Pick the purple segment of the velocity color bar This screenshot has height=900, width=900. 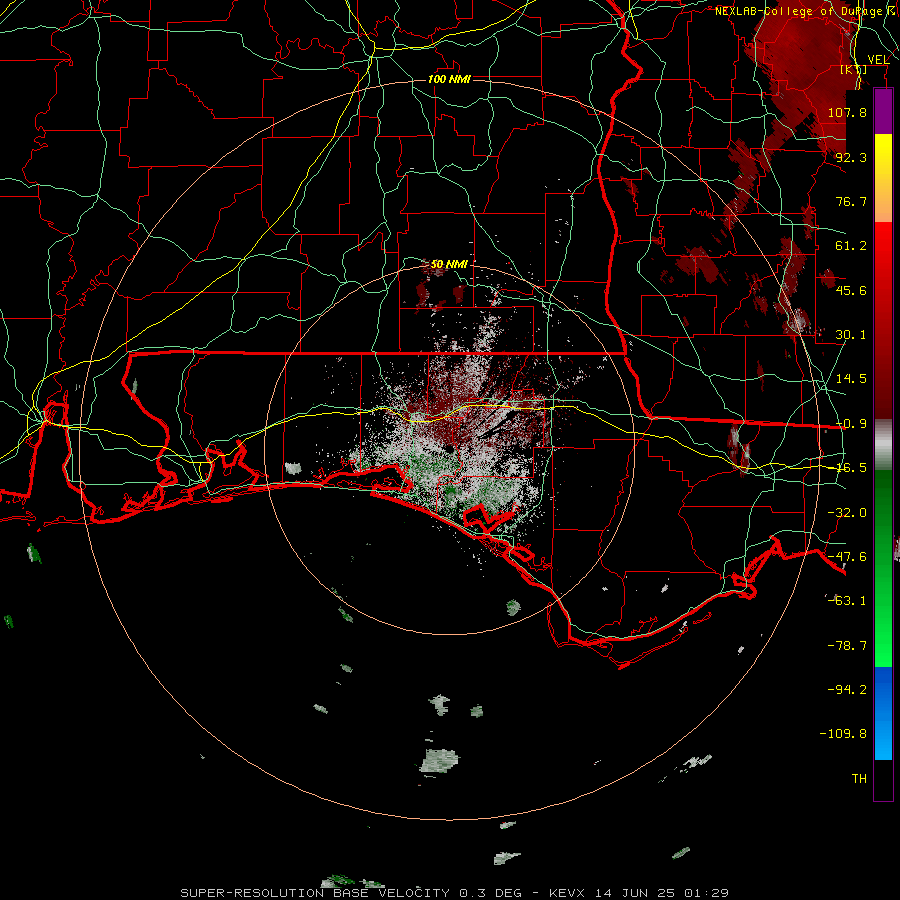coord(883,112)
